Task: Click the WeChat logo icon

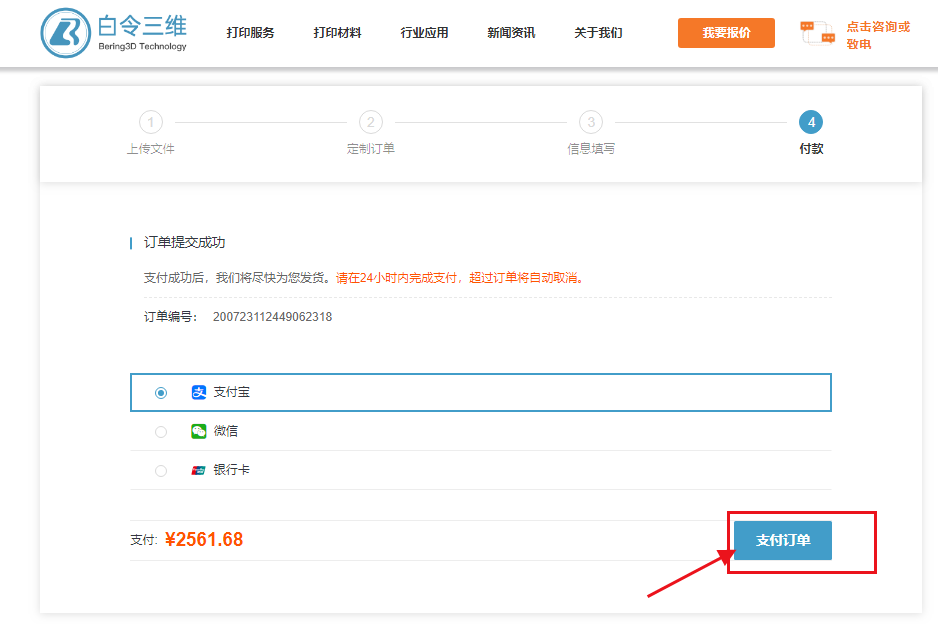Action: tap(199, 431)
